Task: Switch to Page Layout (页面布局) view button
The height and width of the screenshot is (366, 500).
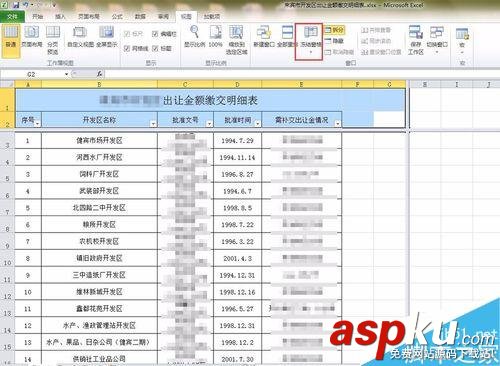Action: pyautogui.click(x=32, y=36)
